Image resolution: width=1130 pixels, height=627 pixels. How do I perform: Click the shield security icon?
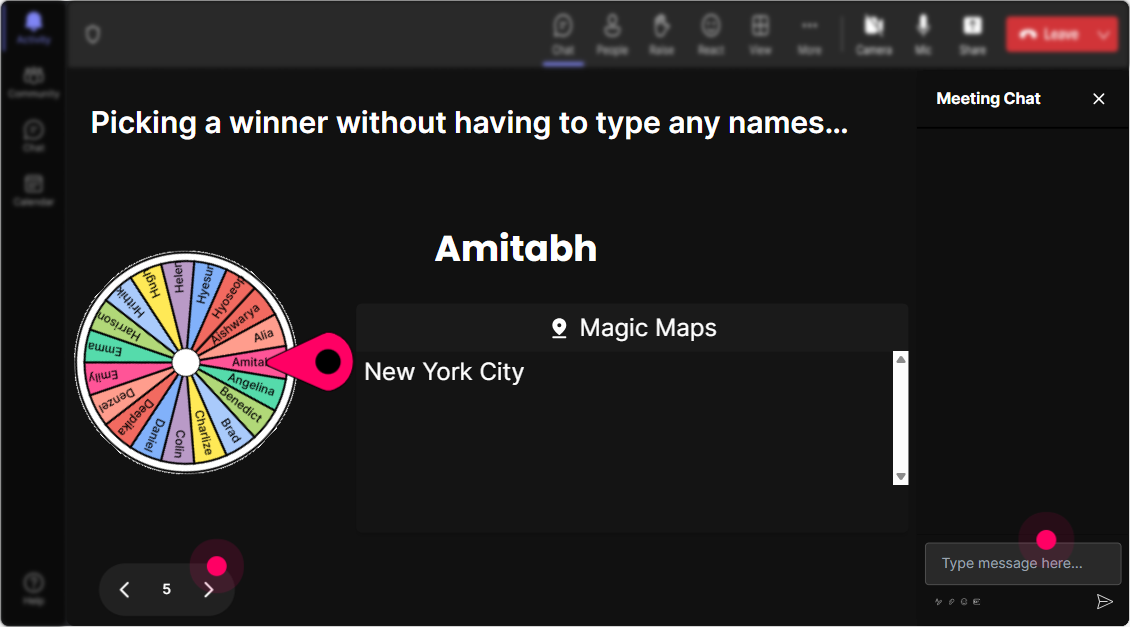point(93,34)
